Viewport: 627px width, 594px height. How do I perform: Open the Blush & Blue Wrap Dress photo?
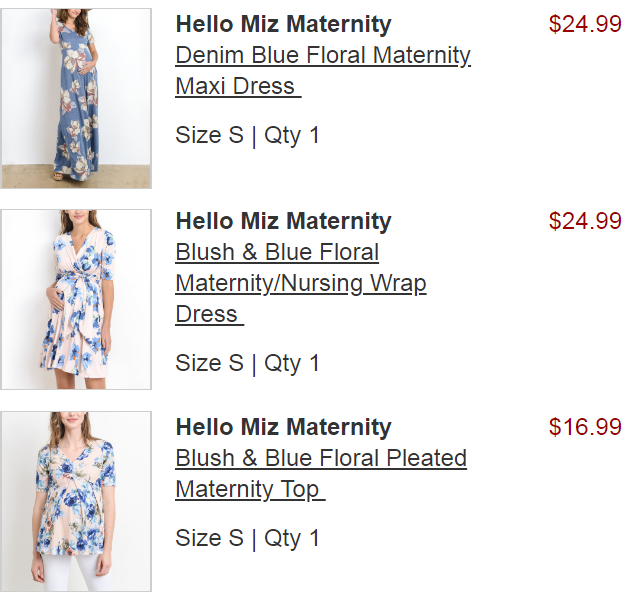point(76,299)
